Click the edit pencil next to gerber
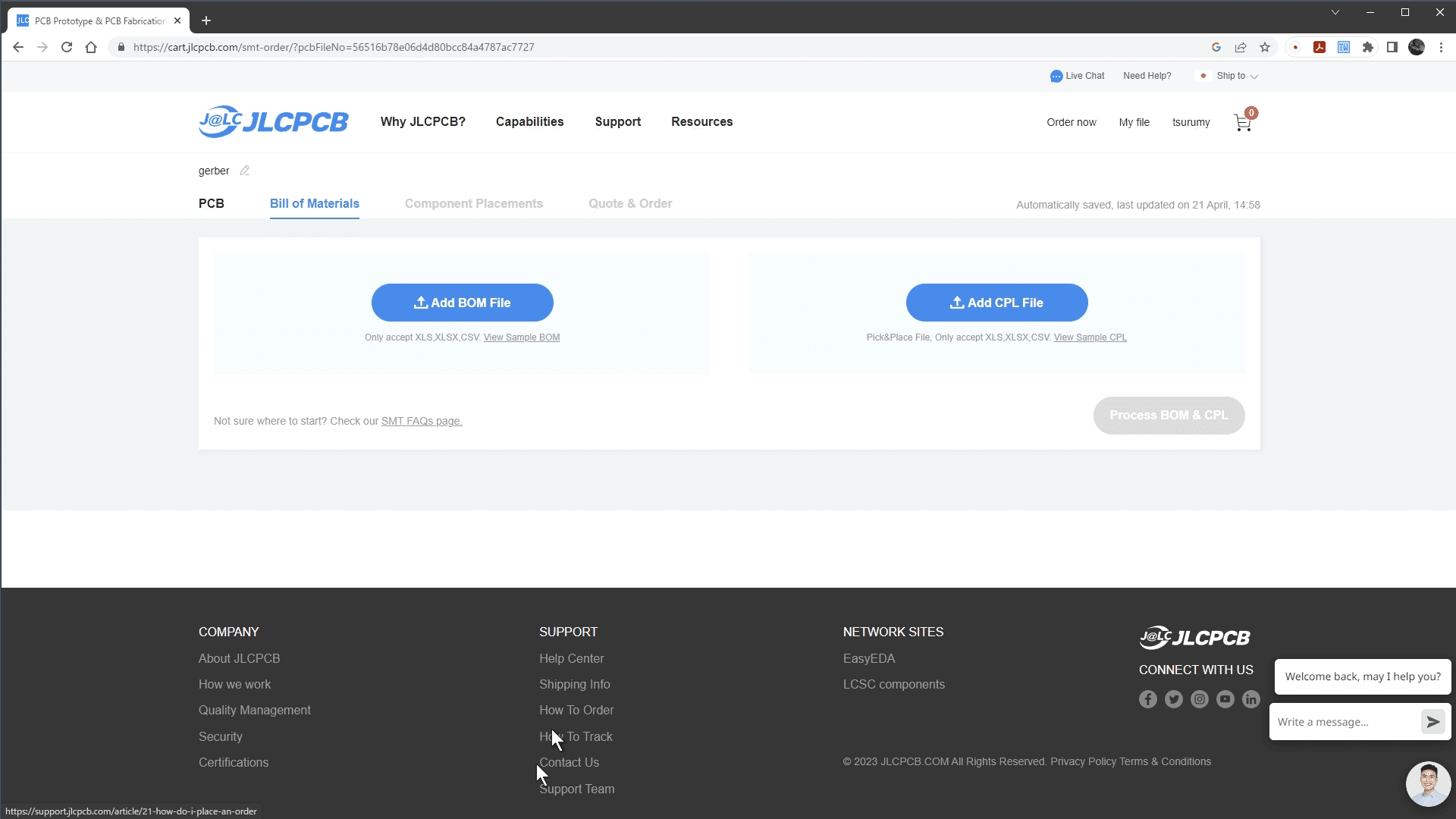Image resolution: width=1456 pixels, height=819 pixels. [x=244, y=171]
